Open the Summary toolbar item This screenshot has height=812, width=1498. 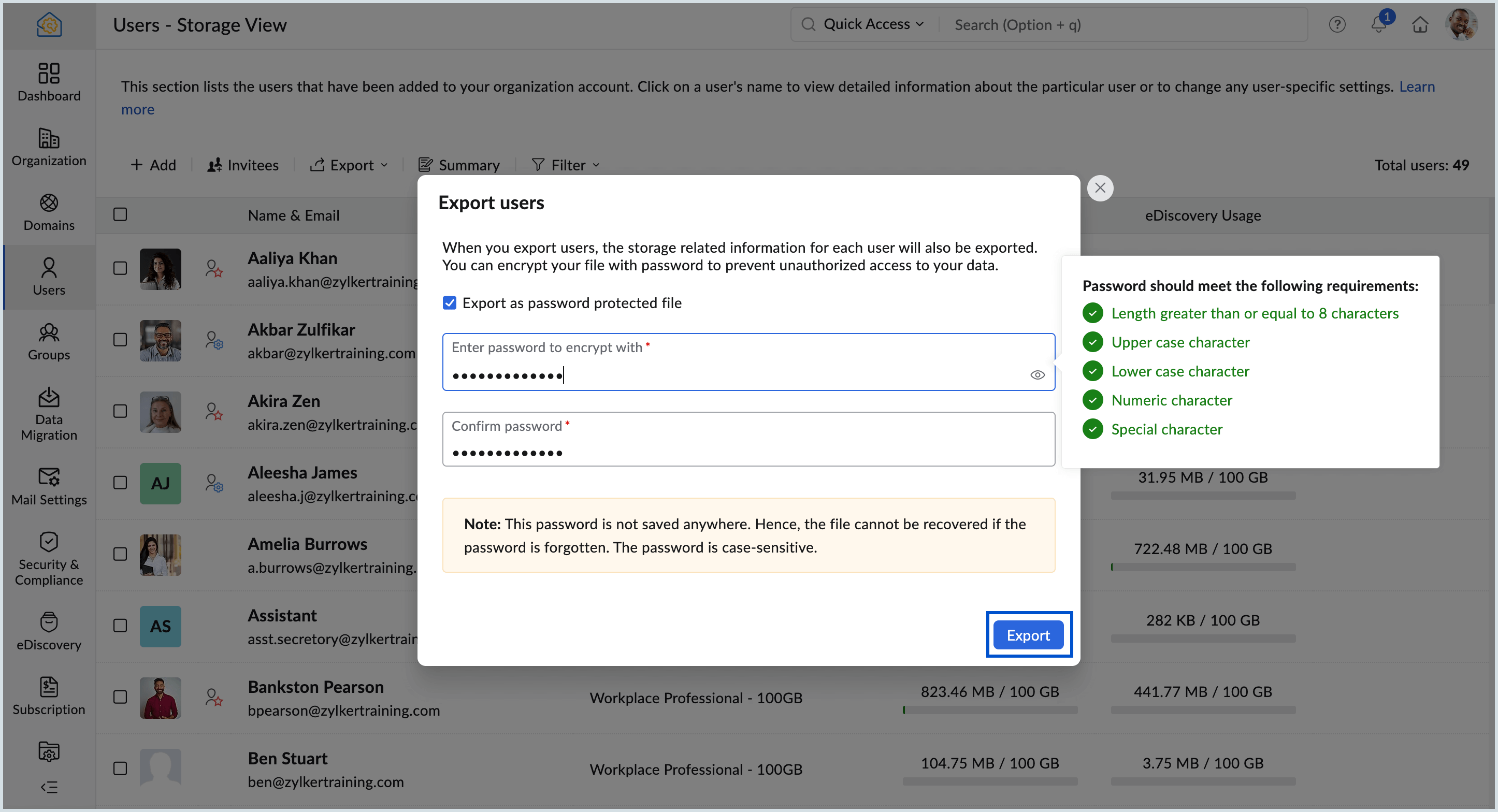pos(459,165)
